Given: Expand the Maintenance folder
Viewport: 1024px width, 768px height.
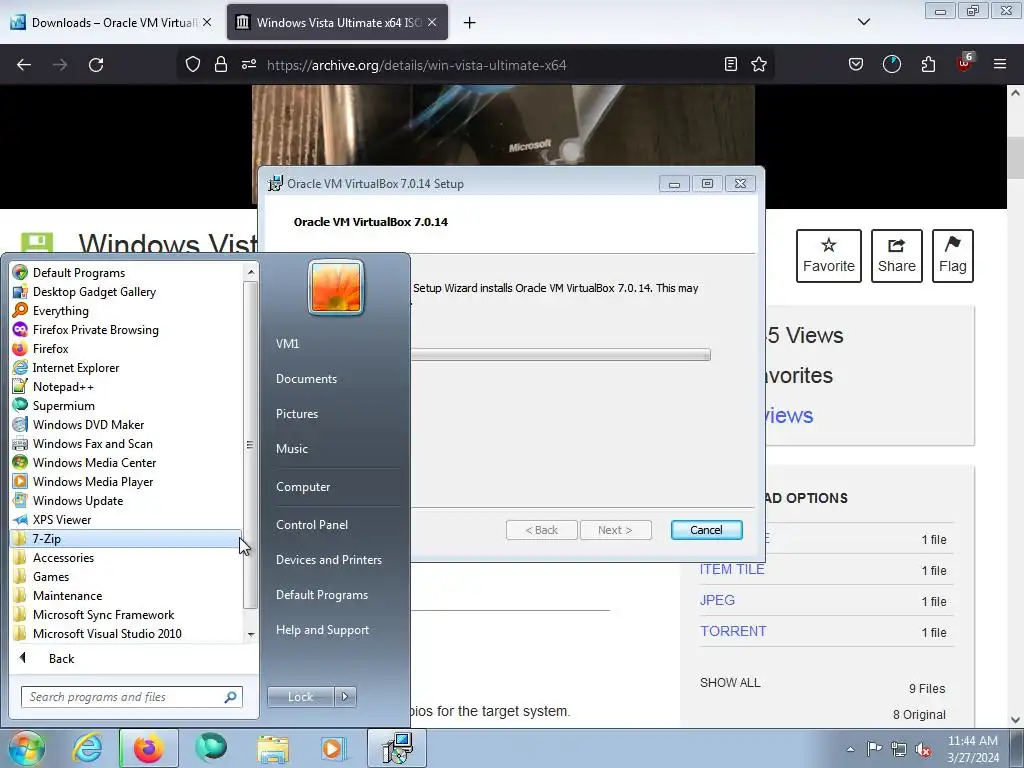Looking at the screenshot, I should coord(67,595).
